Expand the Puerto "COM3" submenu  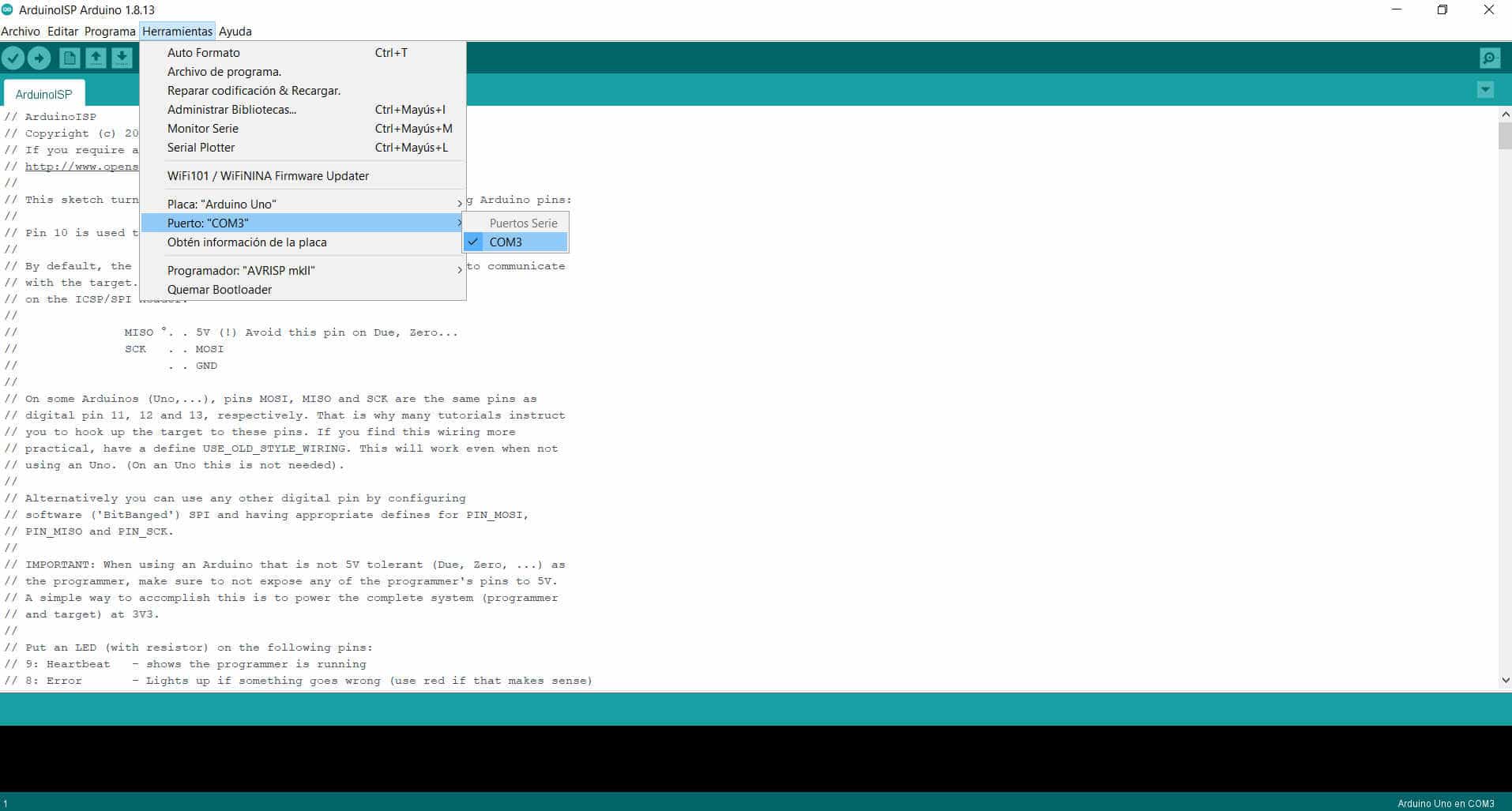coord(303,223)
